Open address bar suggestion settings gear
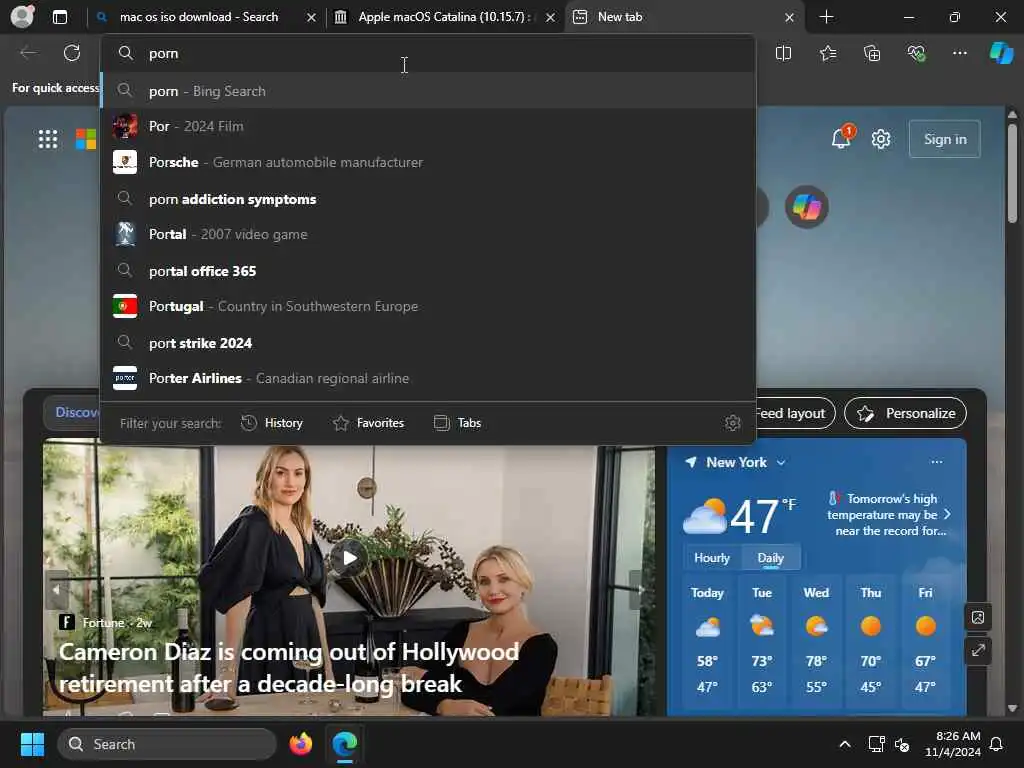The width and height of the screenshot is (1024, 768). pos(733,423)
